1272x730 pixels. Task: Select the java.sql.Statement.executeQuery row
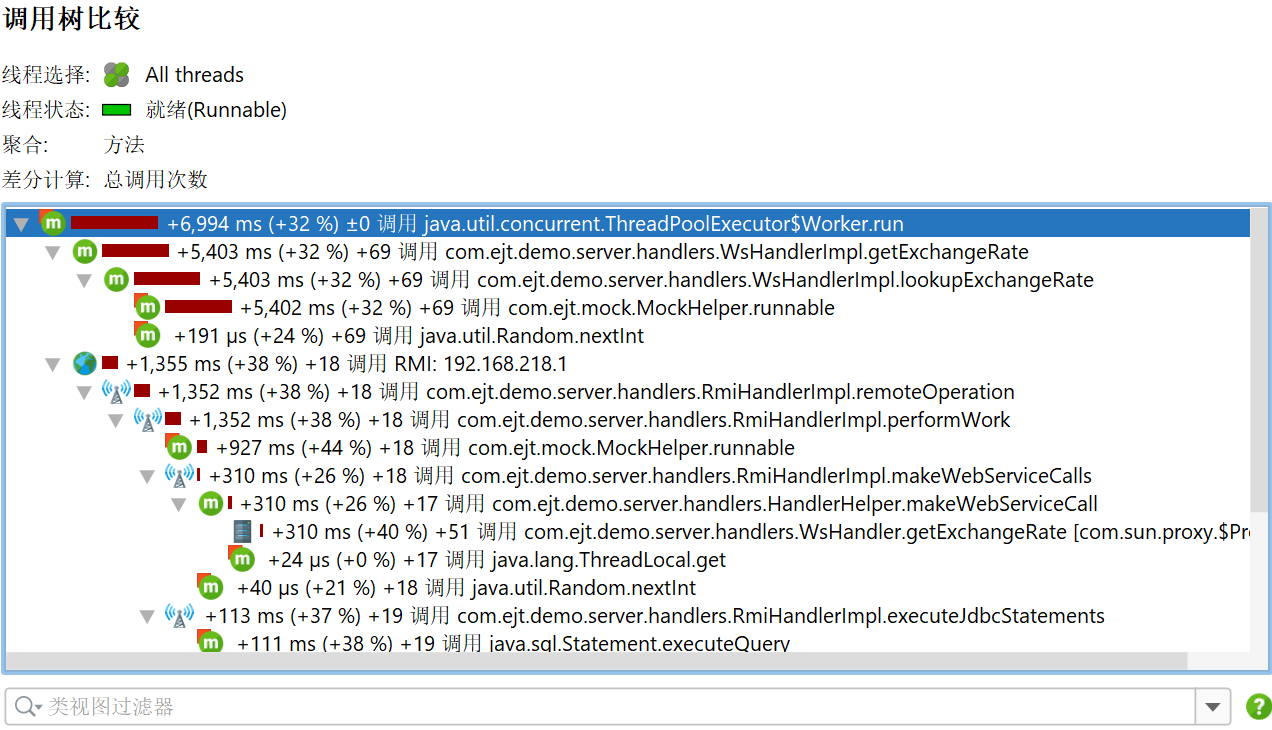[513, 643]
